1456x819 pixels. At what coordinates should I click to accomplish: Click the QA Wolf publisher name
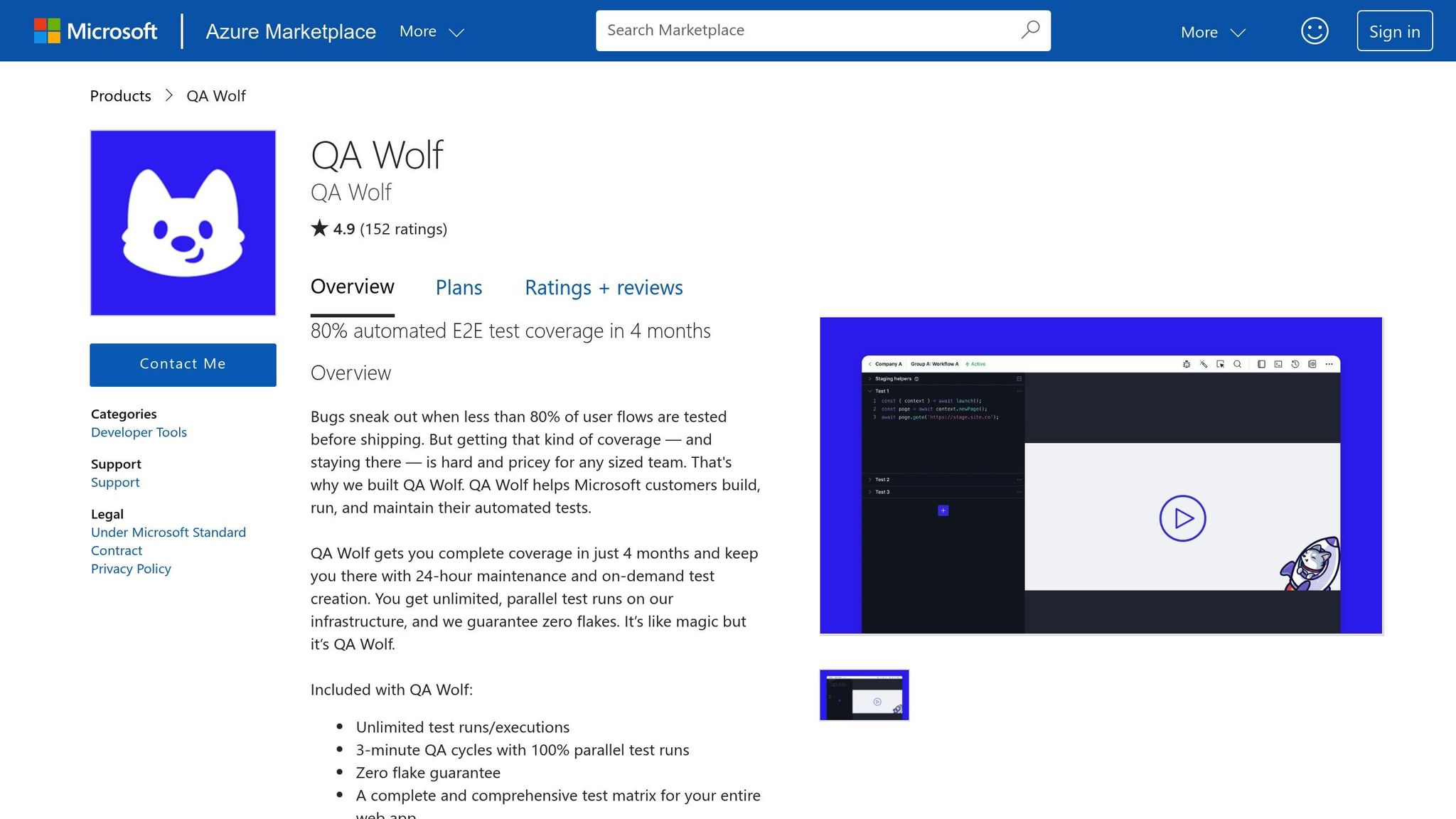click(350, 192)
